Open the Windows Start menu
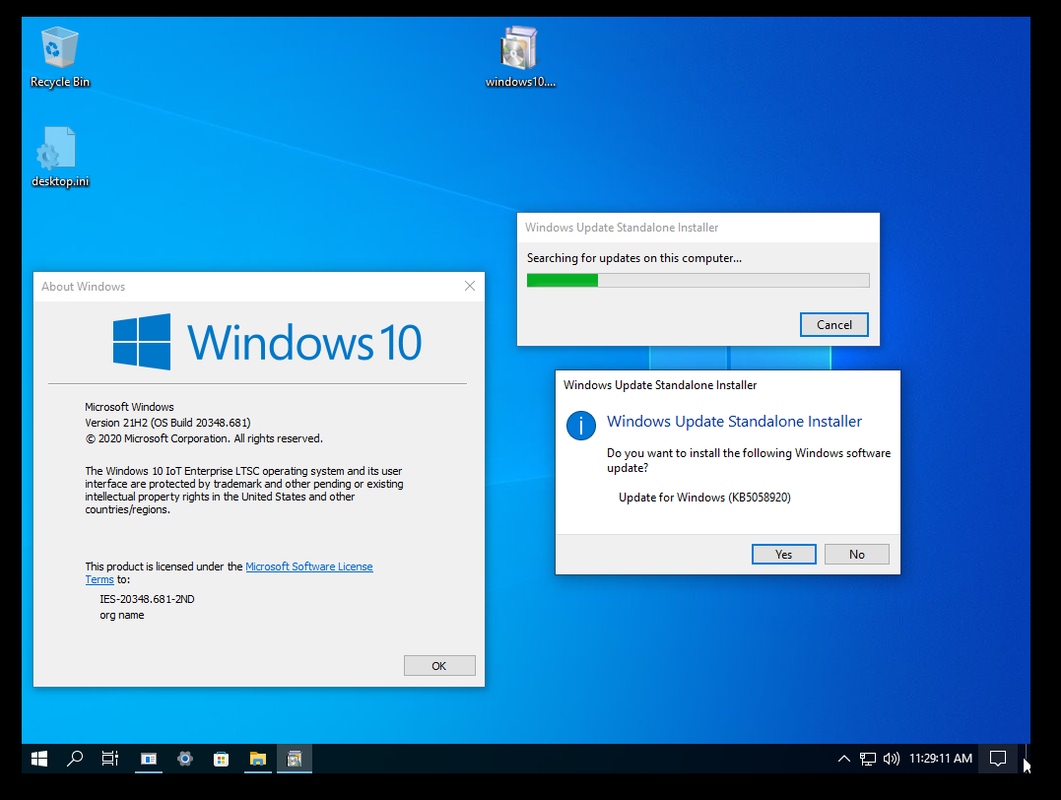This screenshot has height=800, width=1061. 39,759
